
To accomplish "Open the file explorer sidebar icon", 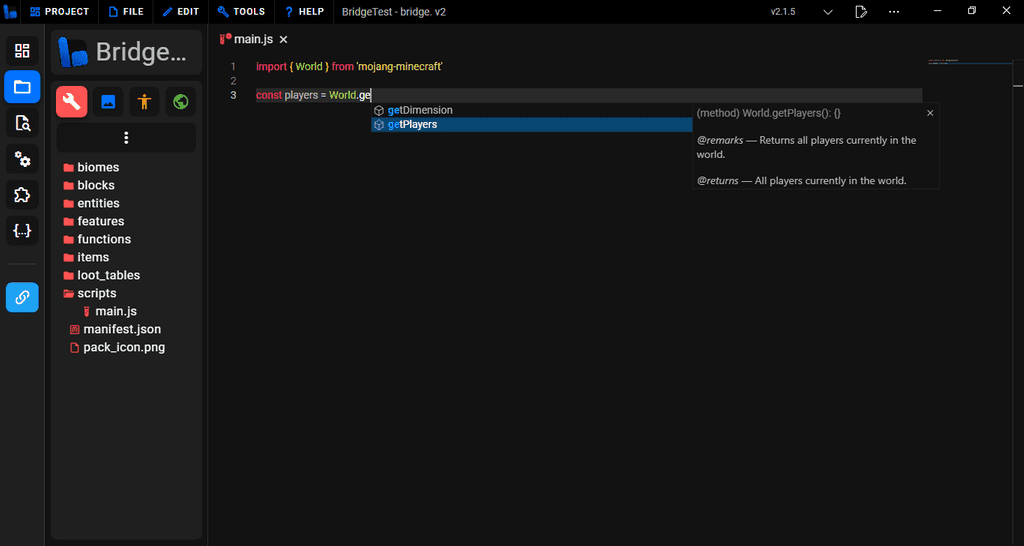I will coord(22,87).
